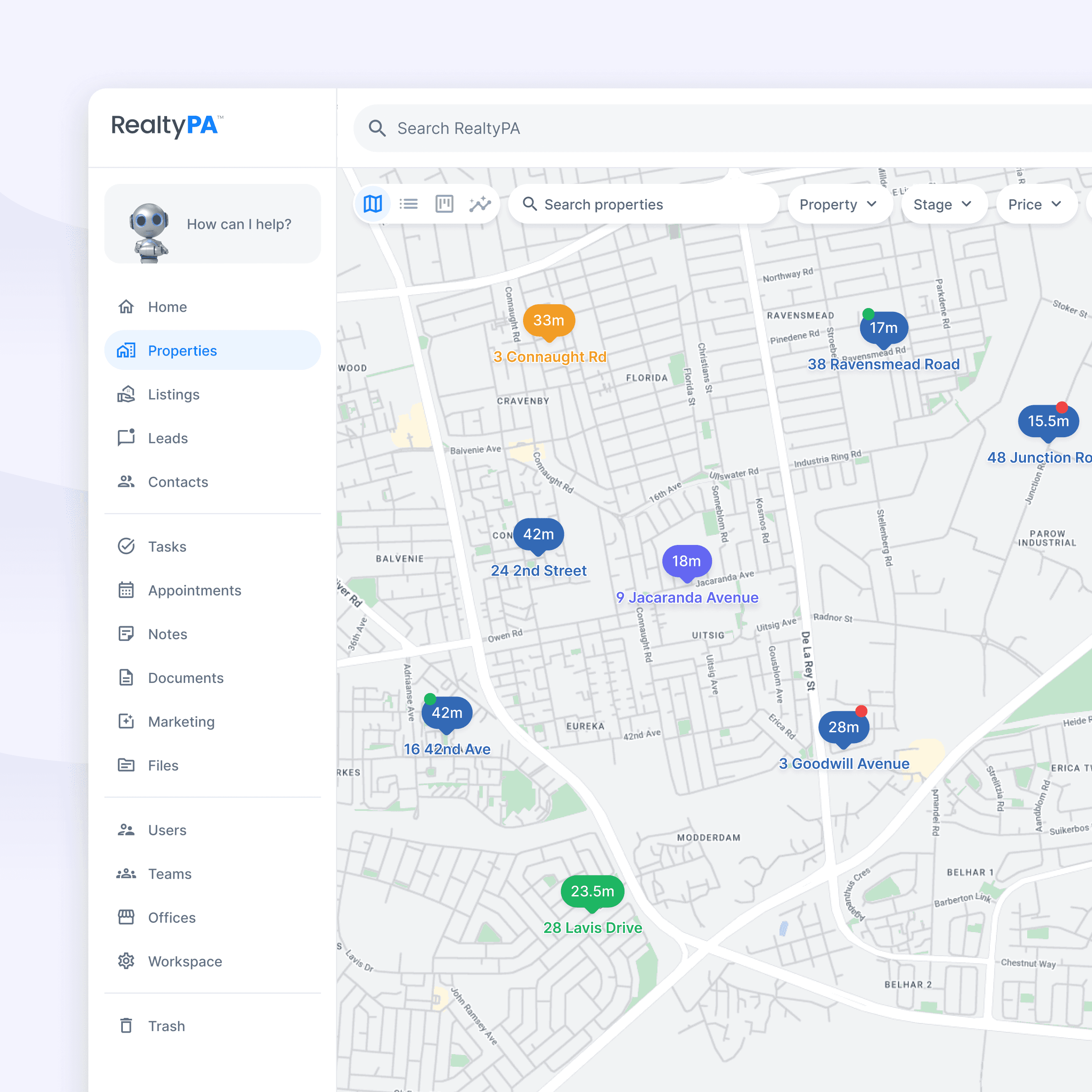
Task: Click the Appointments calendar icon
Action: point(126,590)
